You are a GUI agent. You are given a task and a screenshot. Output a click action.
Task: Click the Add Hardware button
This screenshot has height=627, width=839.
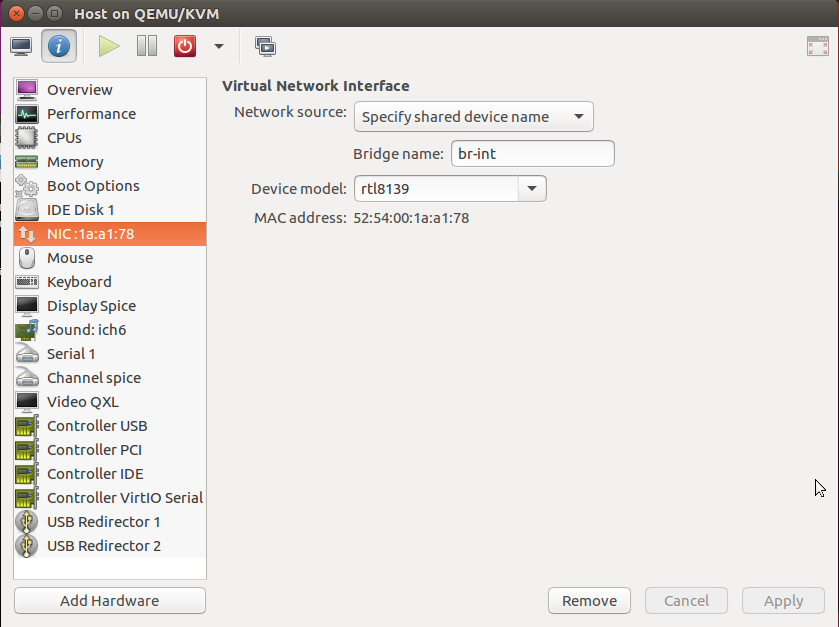[110, 601]
